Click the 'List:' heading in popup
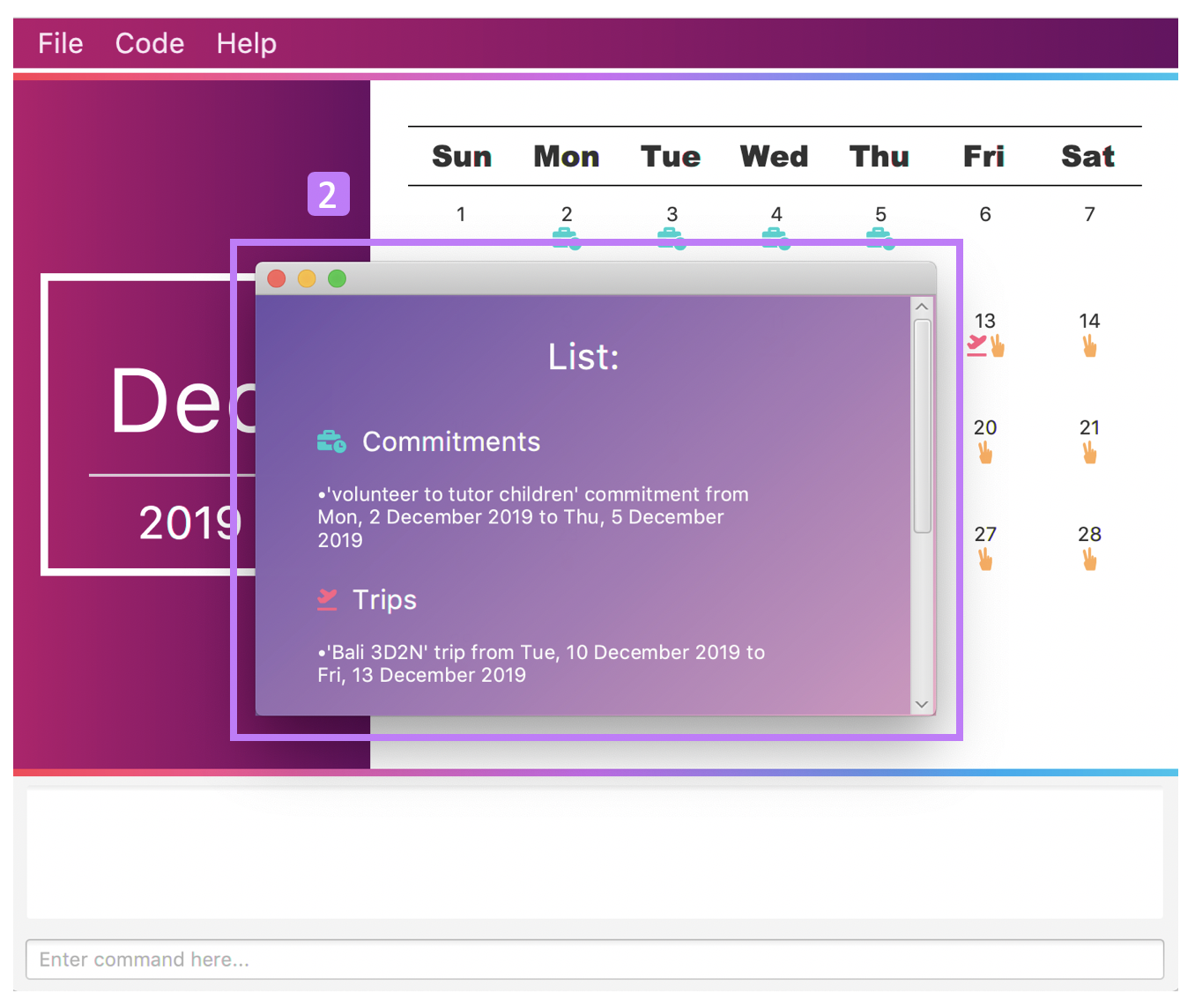 point(583,357)
